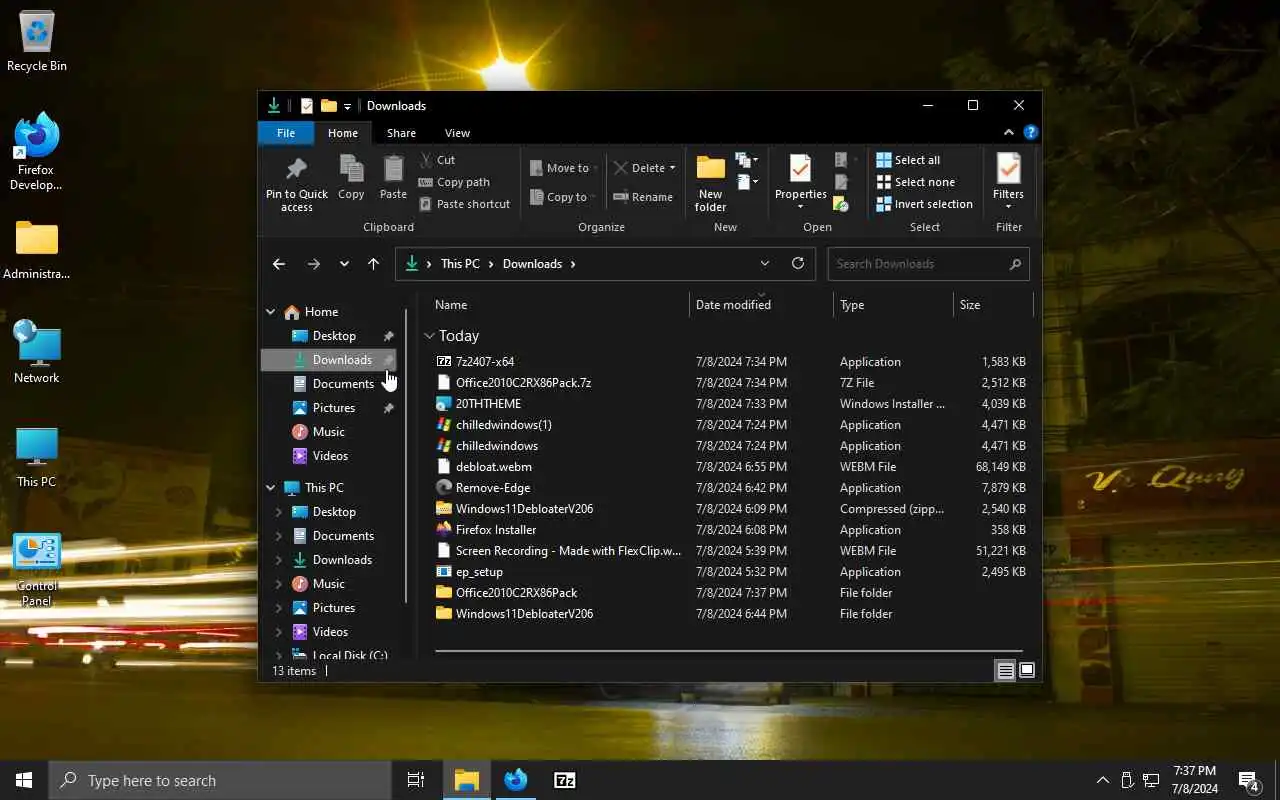Select Control Panel desktop icon
Viewport: 1280px width, 800px height.
coord(37,570)
